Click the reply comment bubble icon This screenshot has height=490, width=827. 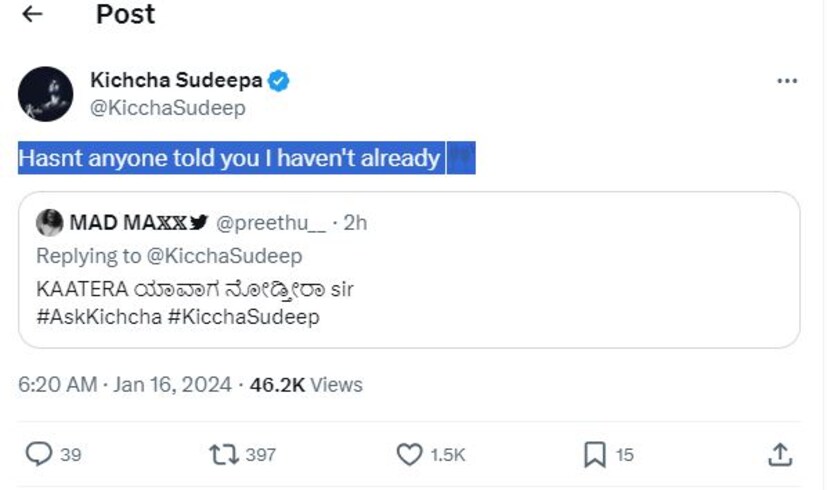38,455
